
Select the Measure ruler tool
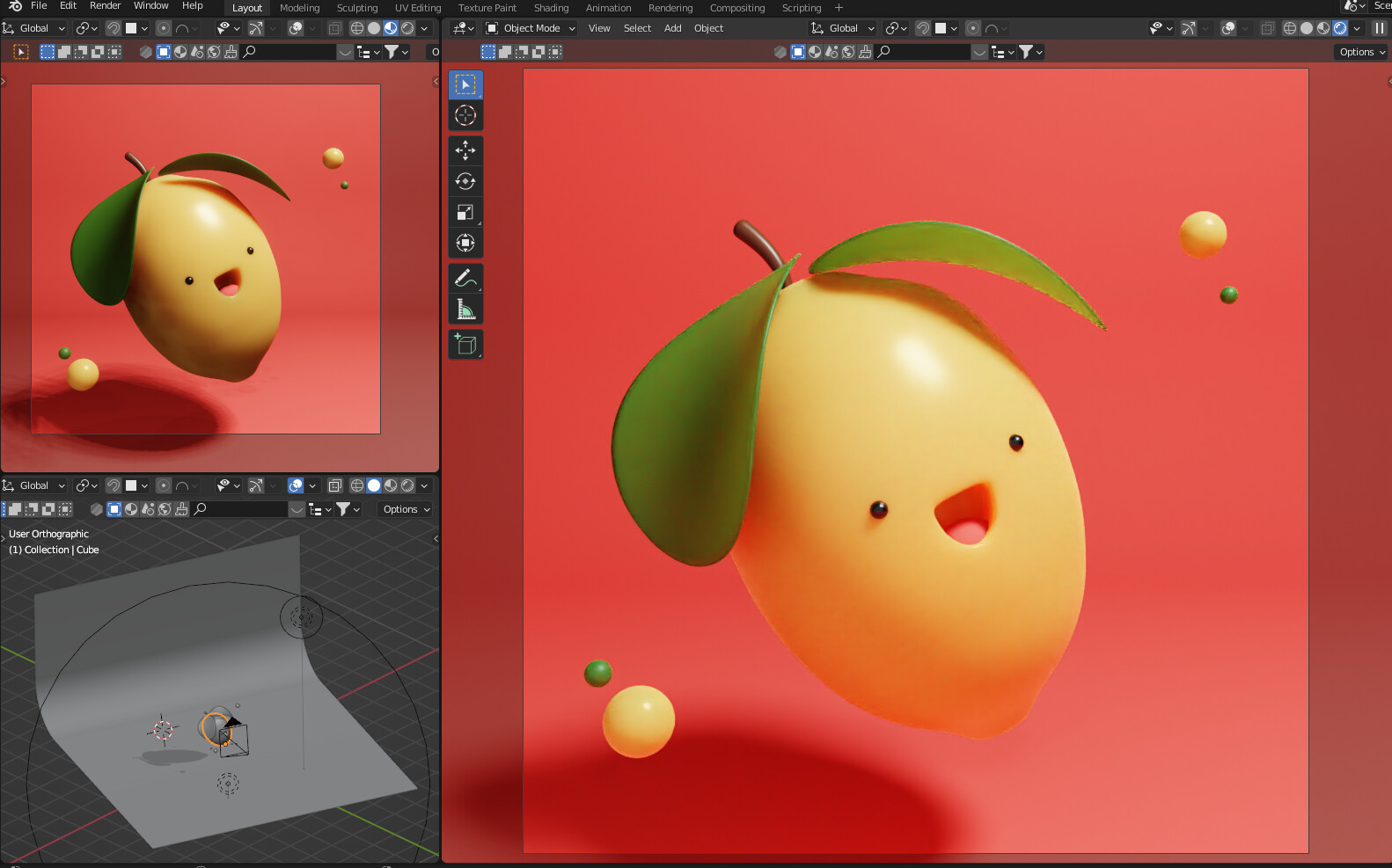[465, 310]
